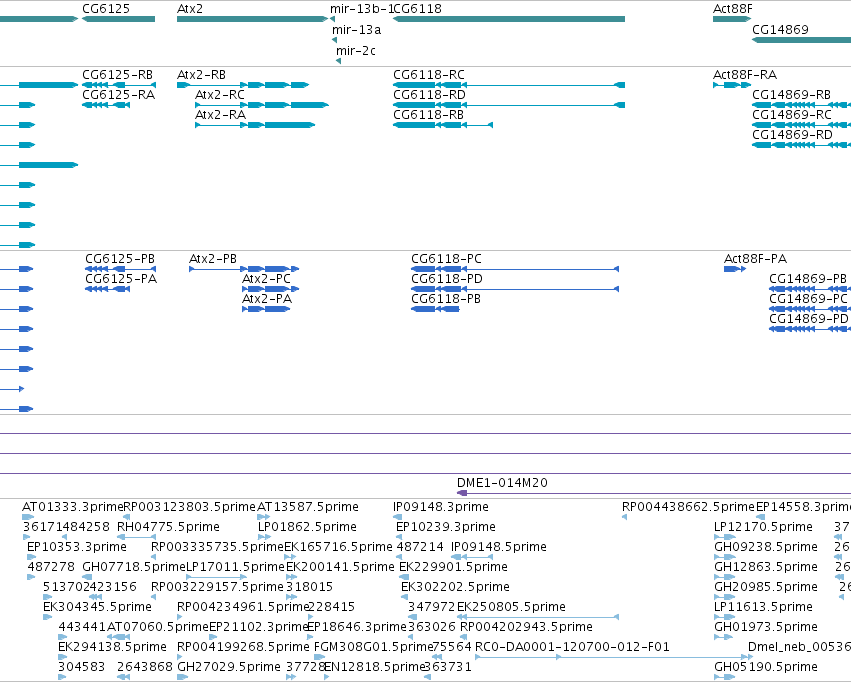Click the CG6118-PD protein label
This screenshot has height=682, width=851.
coord(447,278)
